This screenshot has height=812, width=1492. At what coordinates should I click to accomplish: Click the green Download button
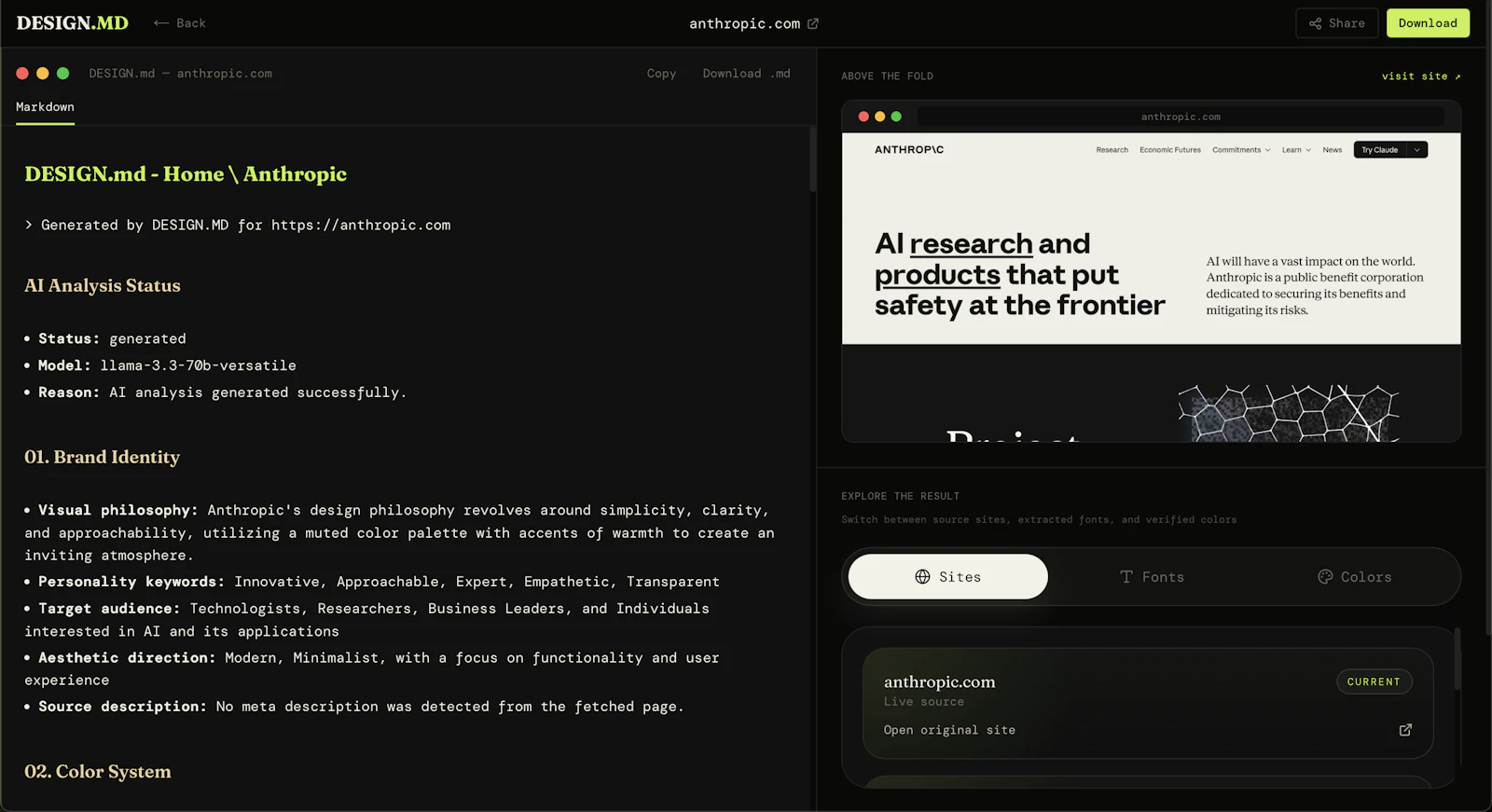tap(1428, 23)
